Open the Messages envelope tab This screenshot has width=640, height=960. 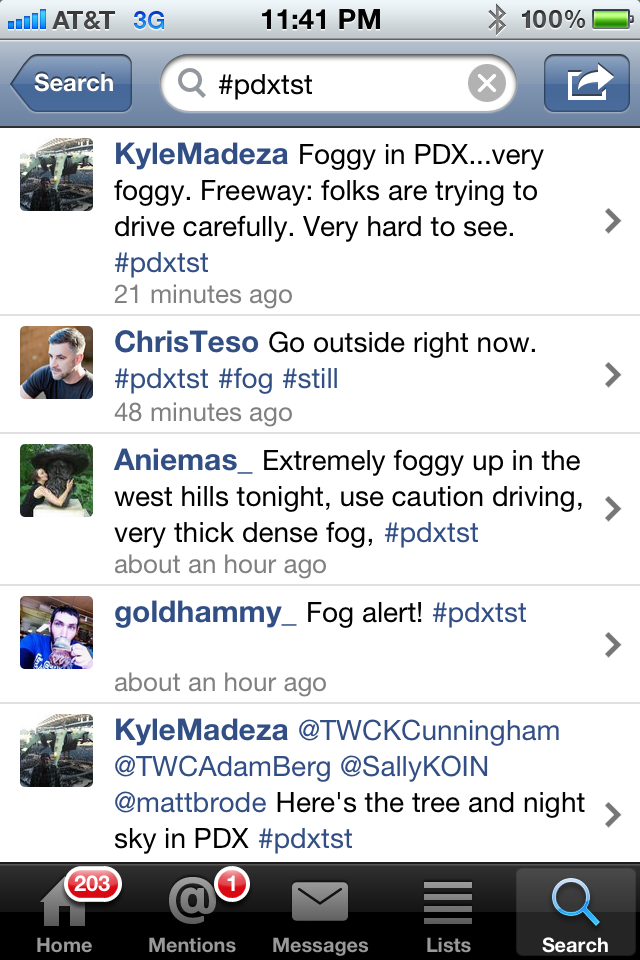pos(320,910)
